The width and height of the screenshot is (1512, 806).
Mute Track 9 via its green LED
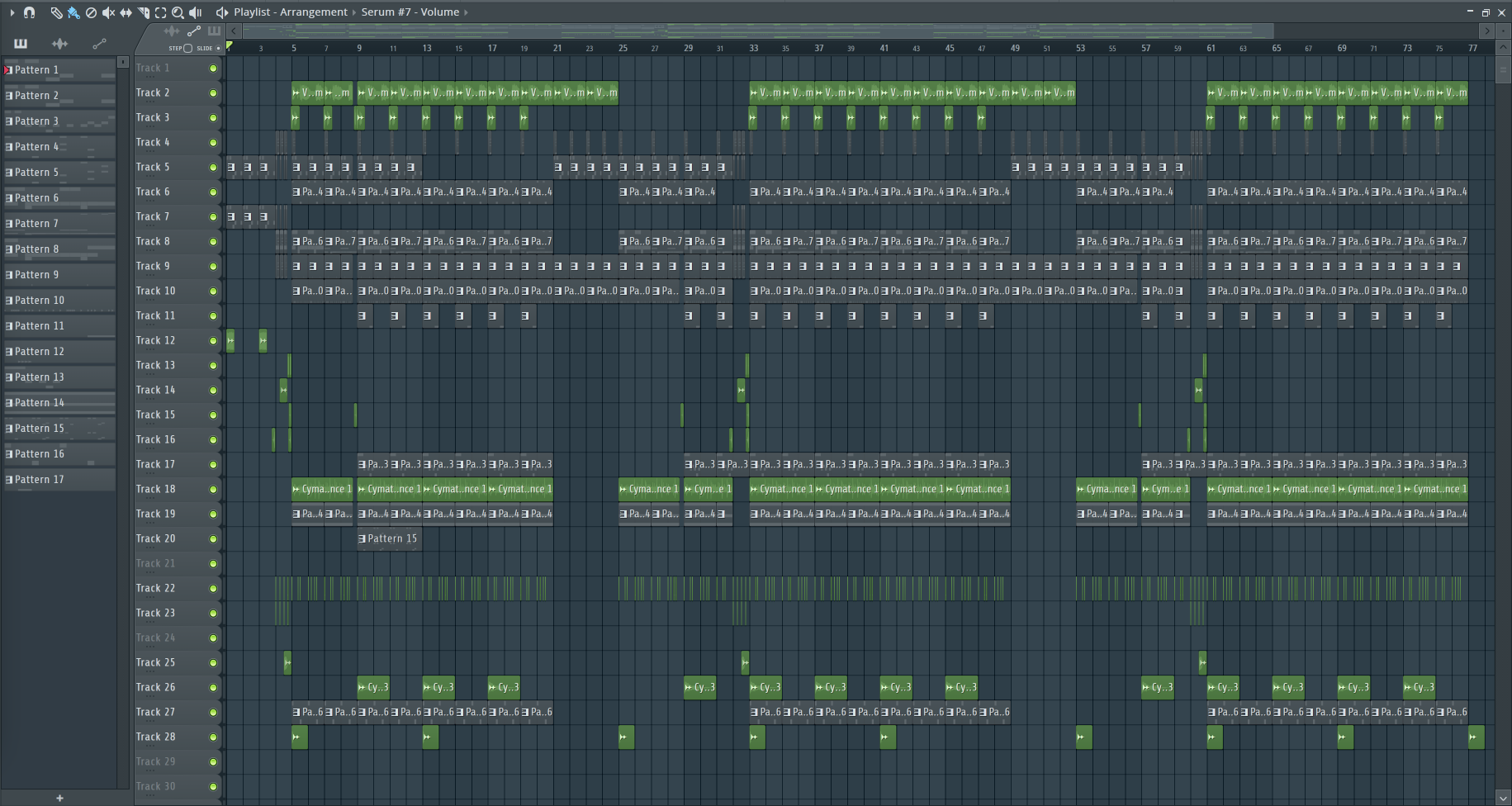(213, 267)
